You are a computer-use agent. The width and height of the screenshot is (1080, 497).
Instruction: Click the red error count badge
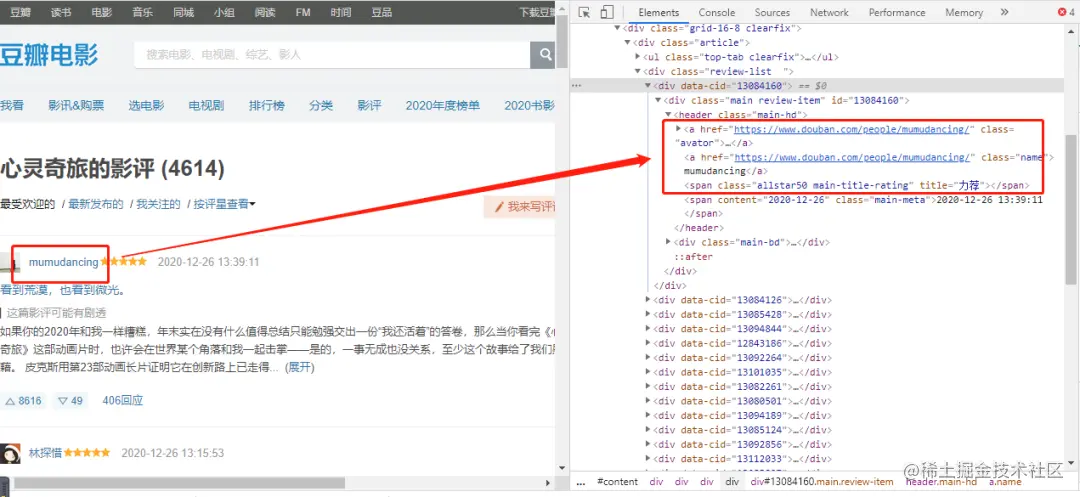pos(1068,12)
